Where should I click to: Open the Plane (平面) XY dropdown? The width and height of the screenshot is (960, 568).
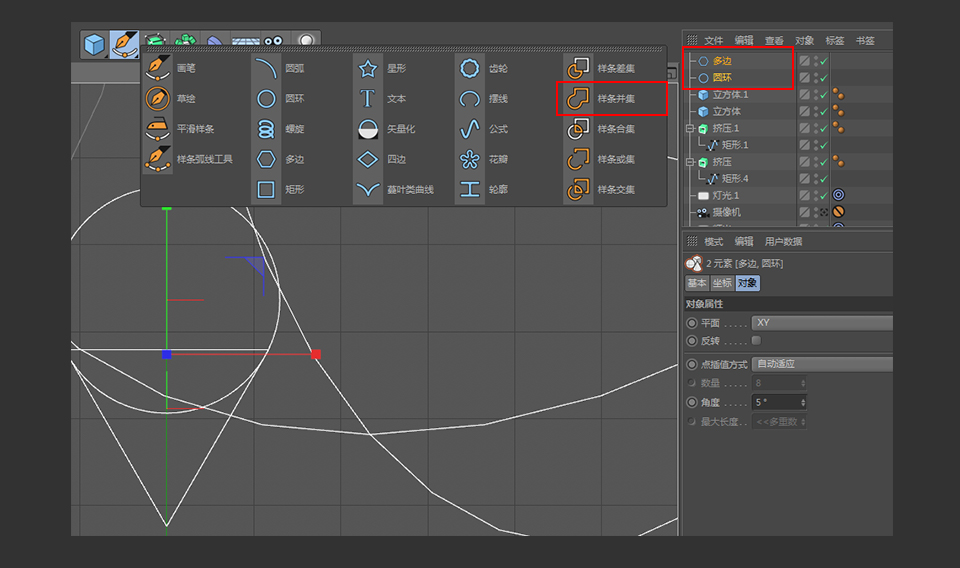[821, 323]
